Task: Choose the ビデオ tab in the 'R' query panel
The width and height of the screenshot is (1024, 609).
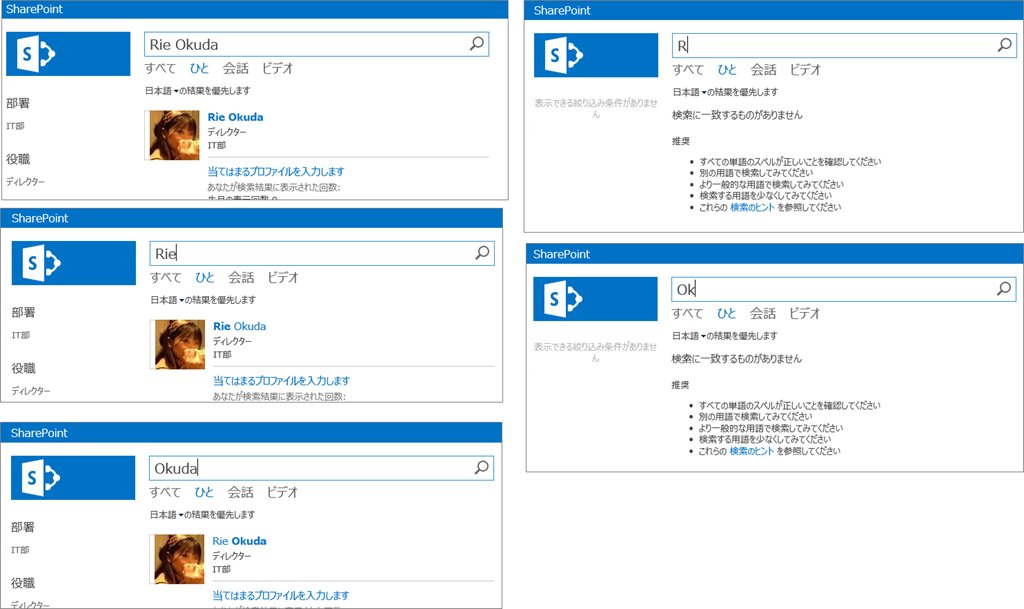Action: point(805,69)
